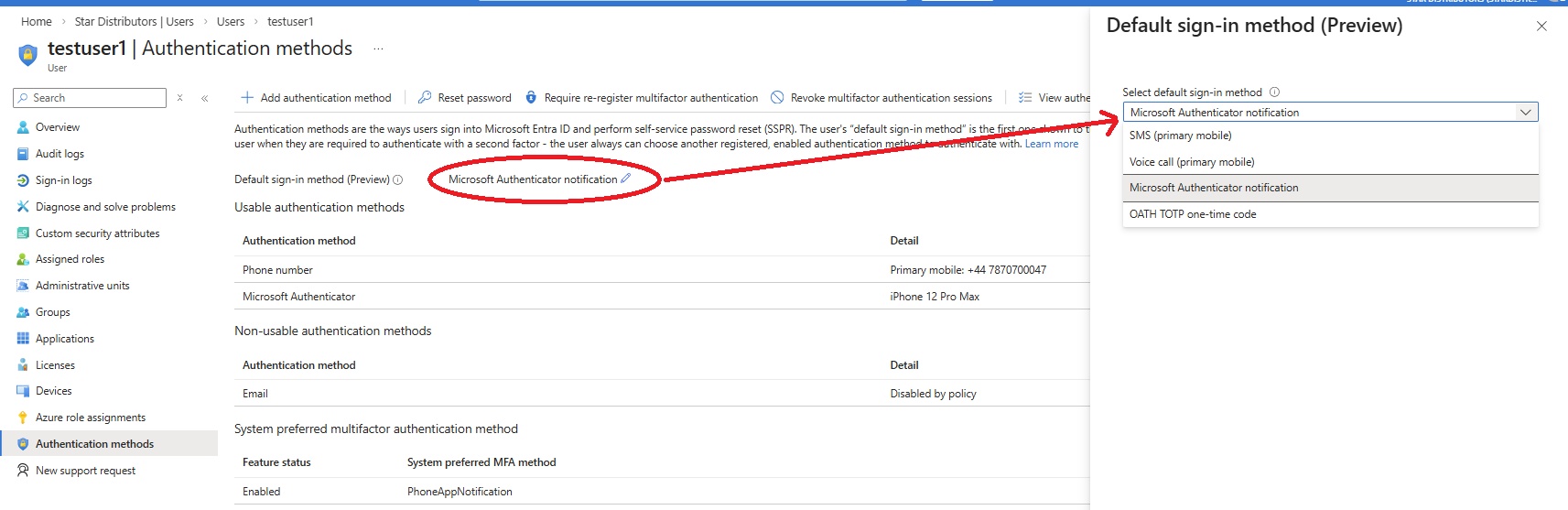This screenshot has width=1568, height=510.
Task: Click Require re-register multifactor authentication
Action: click(650, 98)
